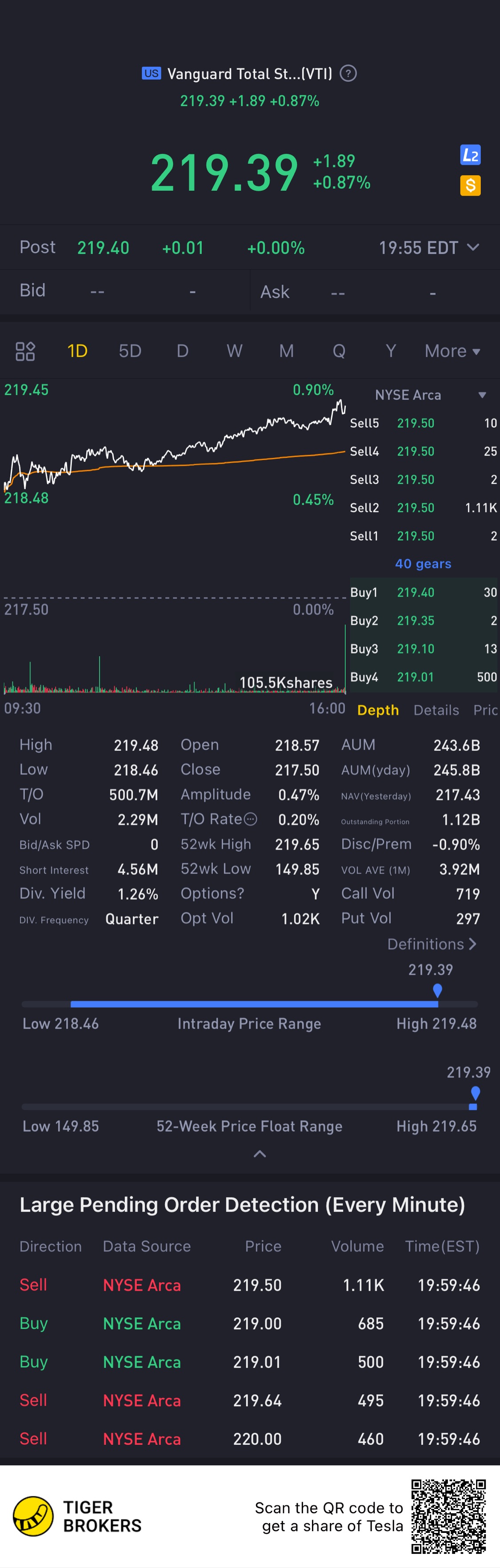
Task: Tap the 40 gears depth button
Action: click(x=423, y=564)
